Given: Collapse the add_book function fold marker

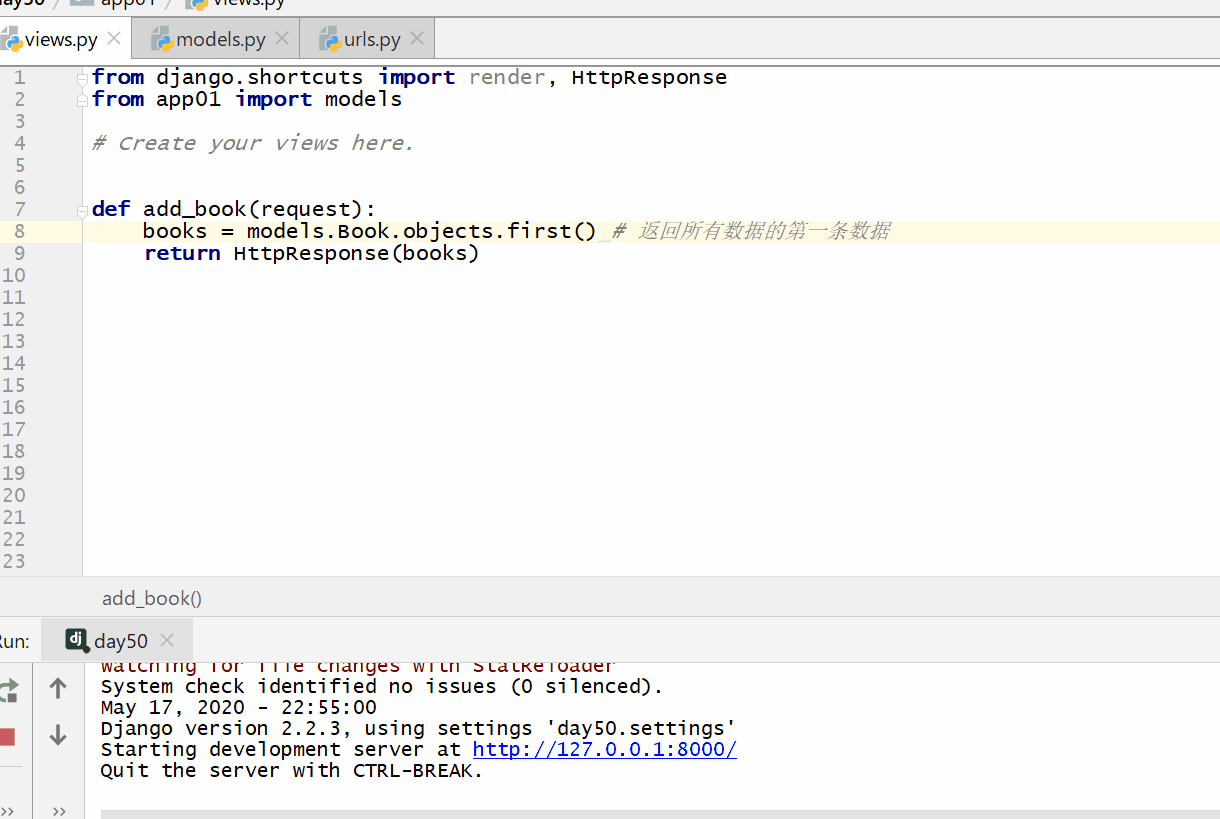Looking at the screenshot, I should [83, 210].
